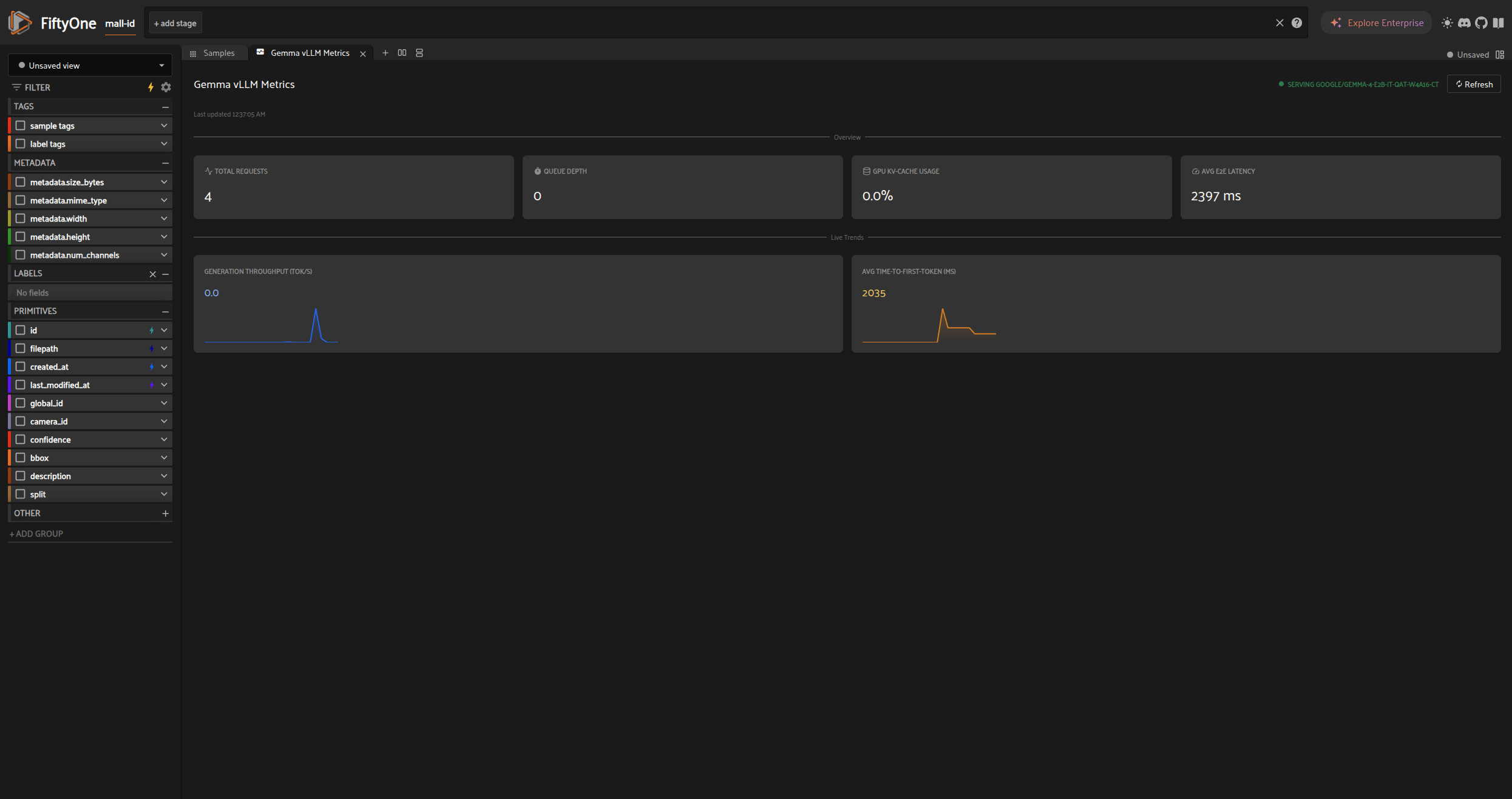This screenshot has height=799, width=1512.
Task: Collapse the LABELS group minus icon
Action: [x=165, y=274]
